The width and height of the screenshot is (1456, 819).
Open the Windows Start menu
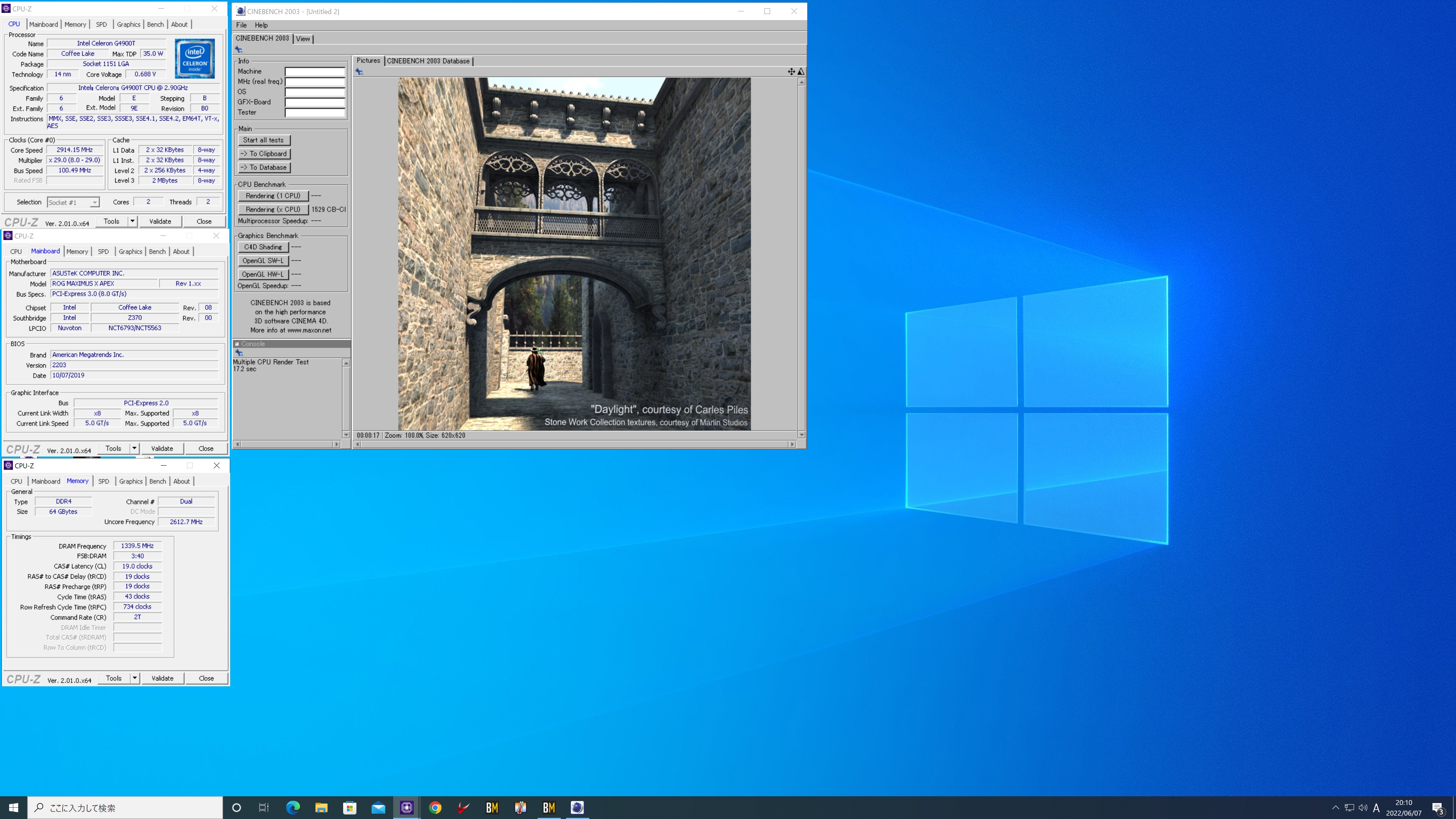click(14, 808)
